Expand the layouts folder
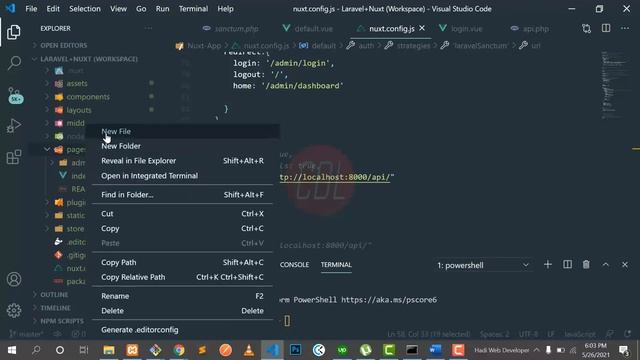This screenshot has width=640, height=360. coord(79,110)
